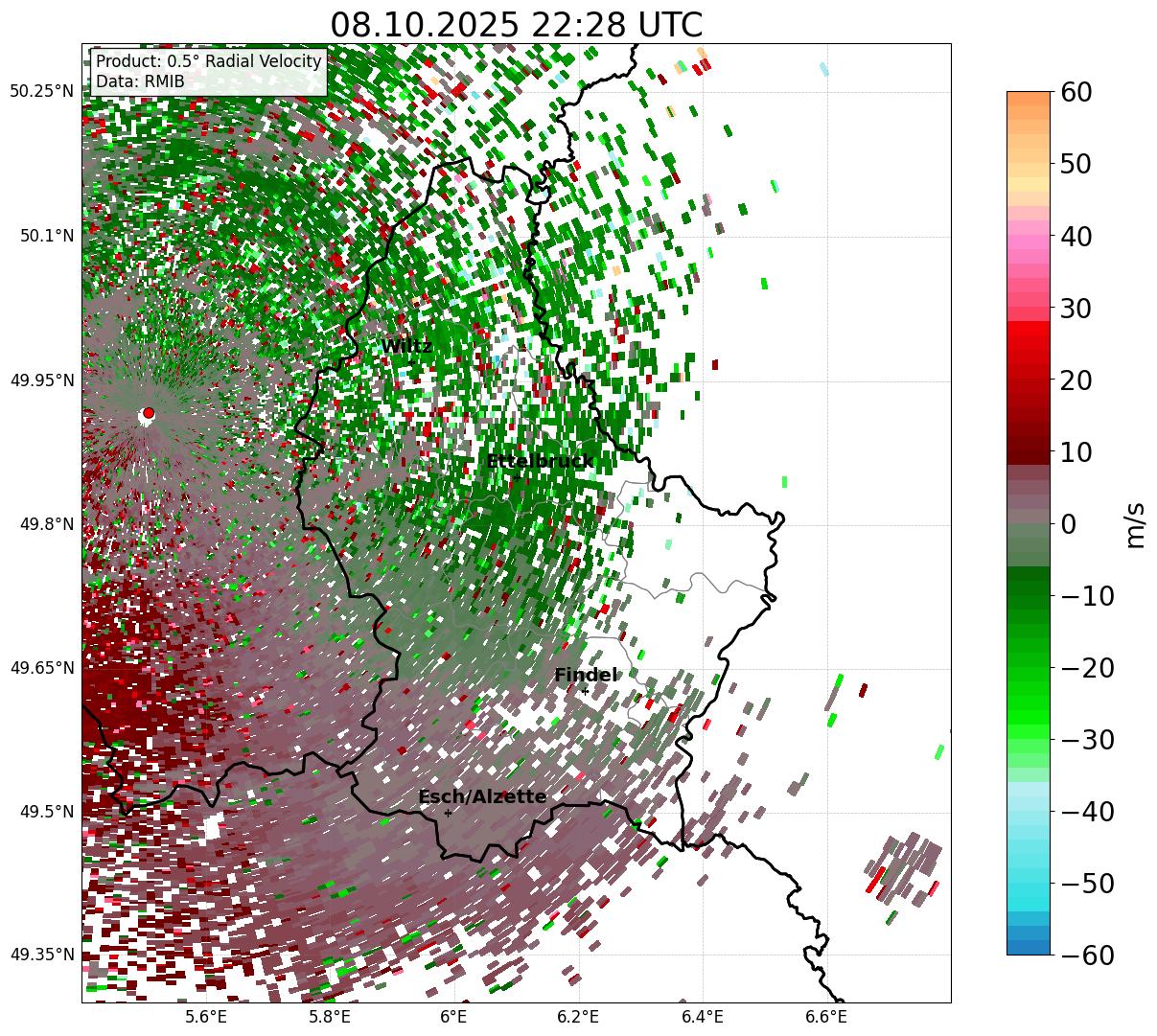Select the Wiltz city label
The image size is (1157, 1036).
(406, 347)
